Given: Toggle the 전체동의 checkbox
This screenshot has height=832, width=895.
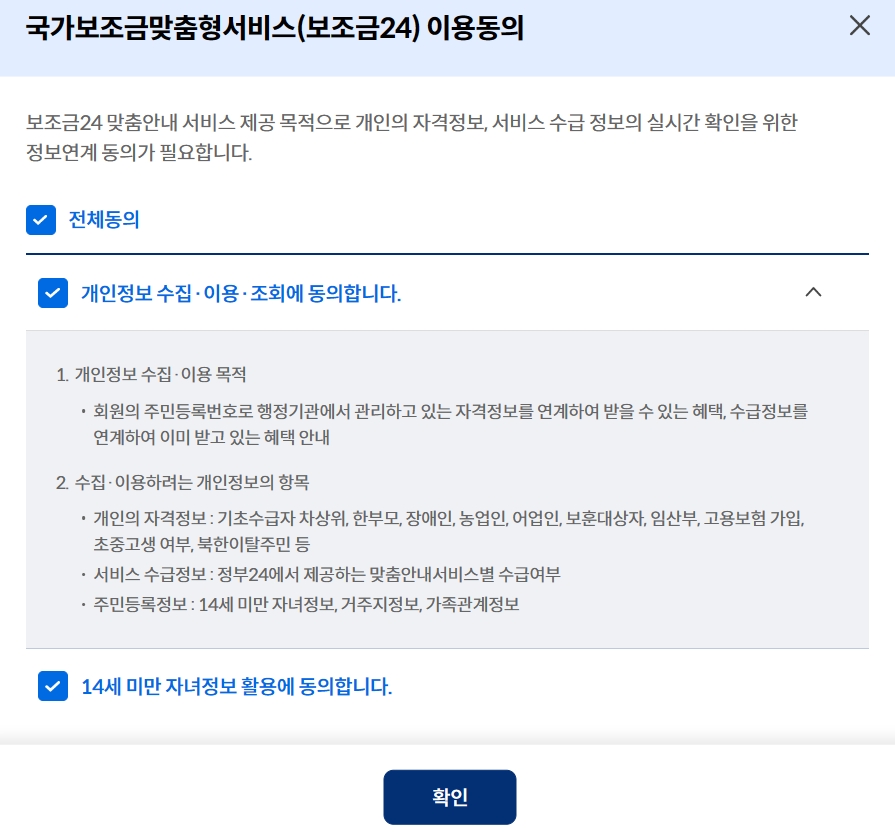Looking at the screenshot, I should point(41,220).
